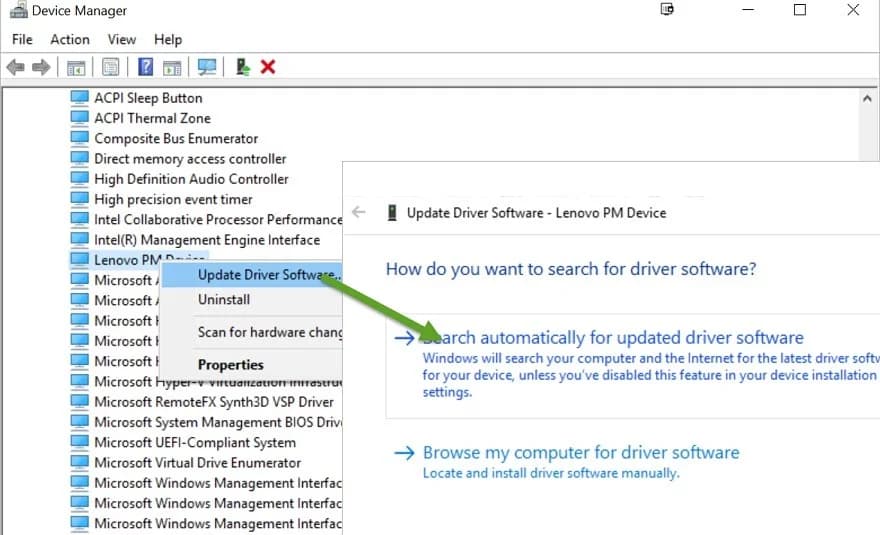Click the red X uninstall toolbar icon
880x535 pixels.
coord(268,67)
